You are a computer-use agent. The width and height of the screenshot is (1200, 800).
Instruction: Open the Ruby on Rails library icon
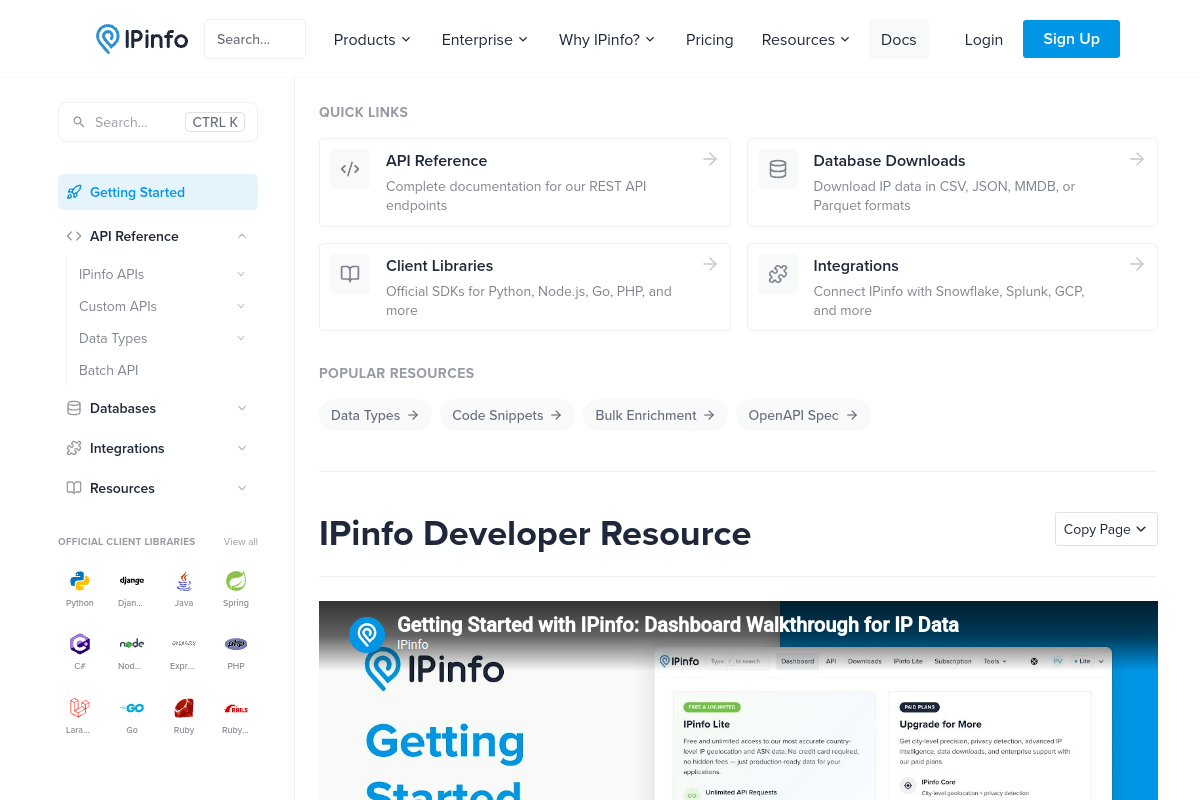(236, 708)
